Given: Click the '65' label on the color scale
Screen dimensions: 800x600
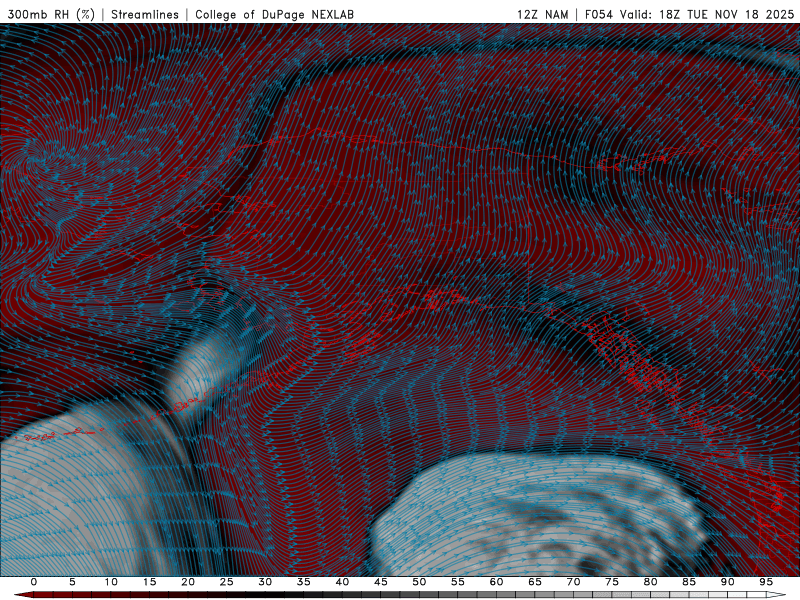Looking at the screenshot, I should coord(535,582).
